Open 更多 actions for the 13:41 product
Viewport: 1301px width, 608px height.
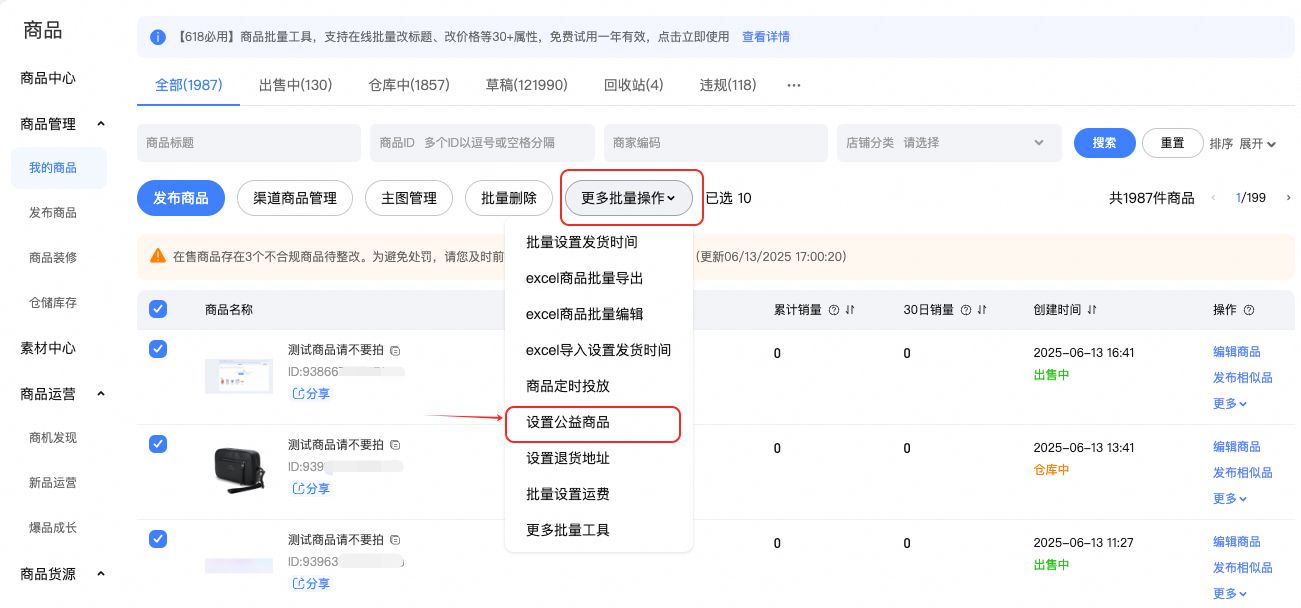click(x=1230, y=498)
